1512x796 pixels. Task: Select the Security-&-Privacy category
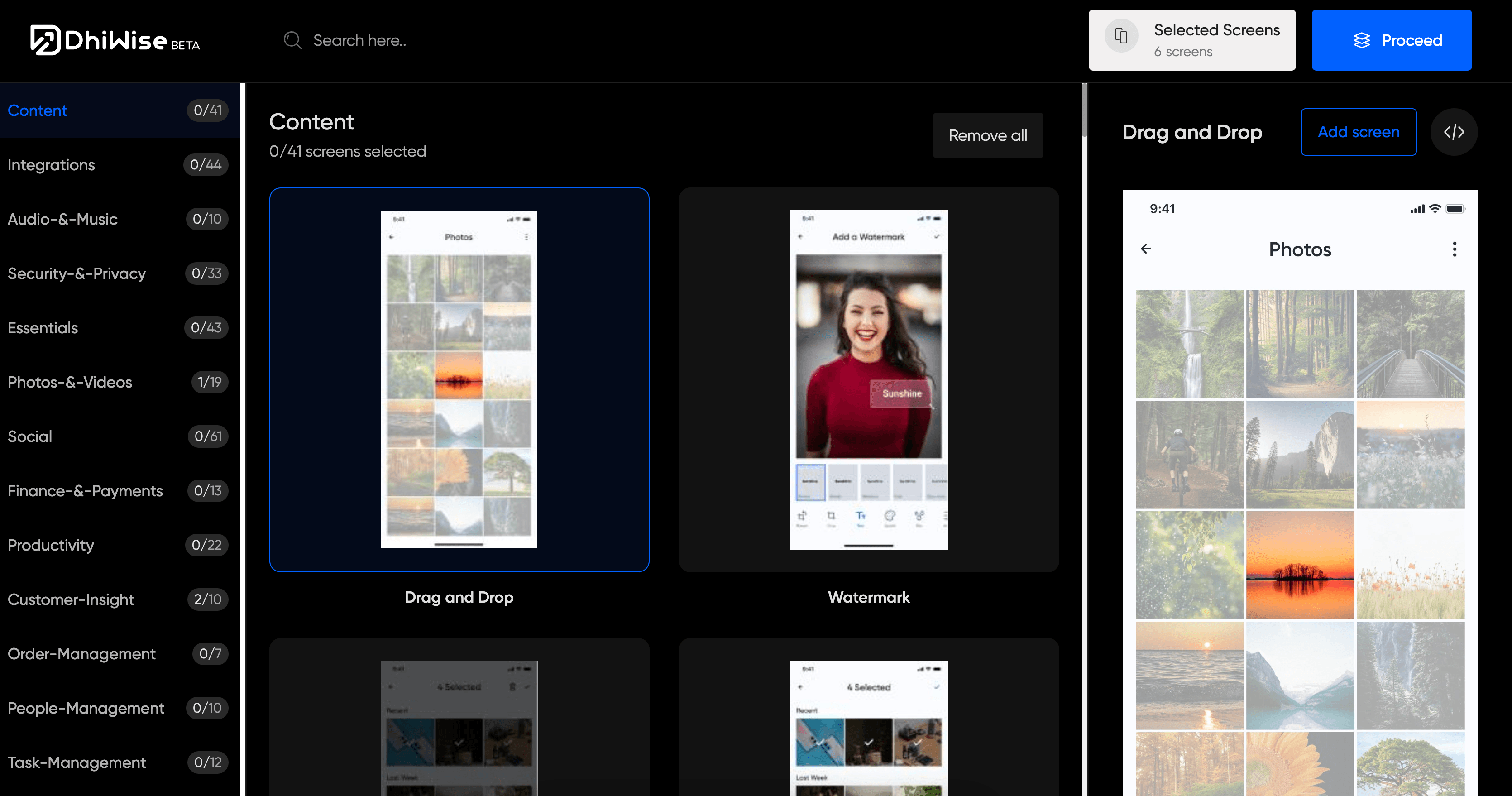click(x=120, y=273)
